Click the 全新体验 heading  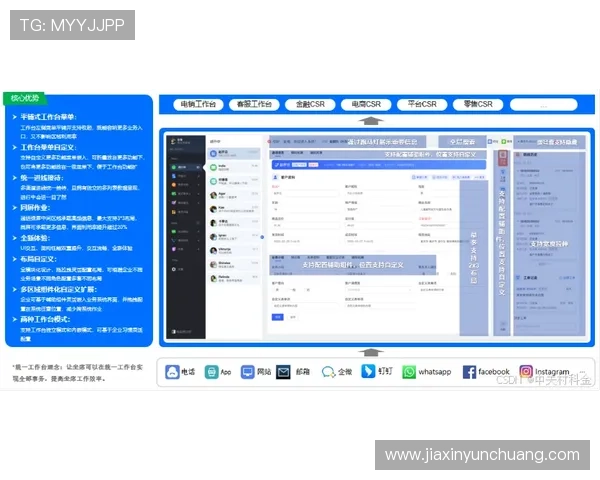[x=35, y=238]
